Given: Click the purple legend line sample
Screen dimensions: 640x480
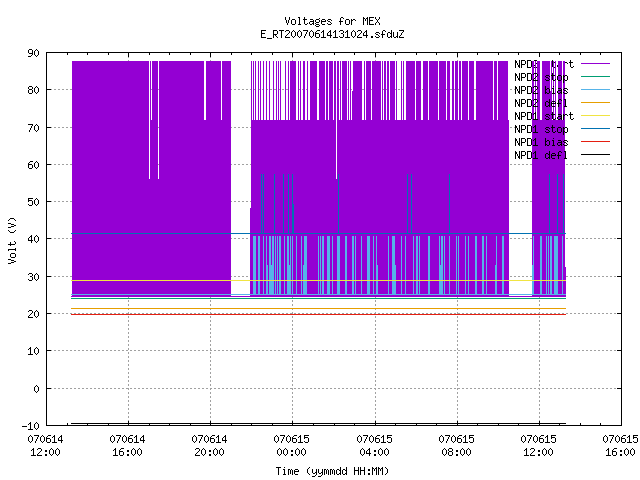Looking at the screenshot, I should tap(595, 64).
